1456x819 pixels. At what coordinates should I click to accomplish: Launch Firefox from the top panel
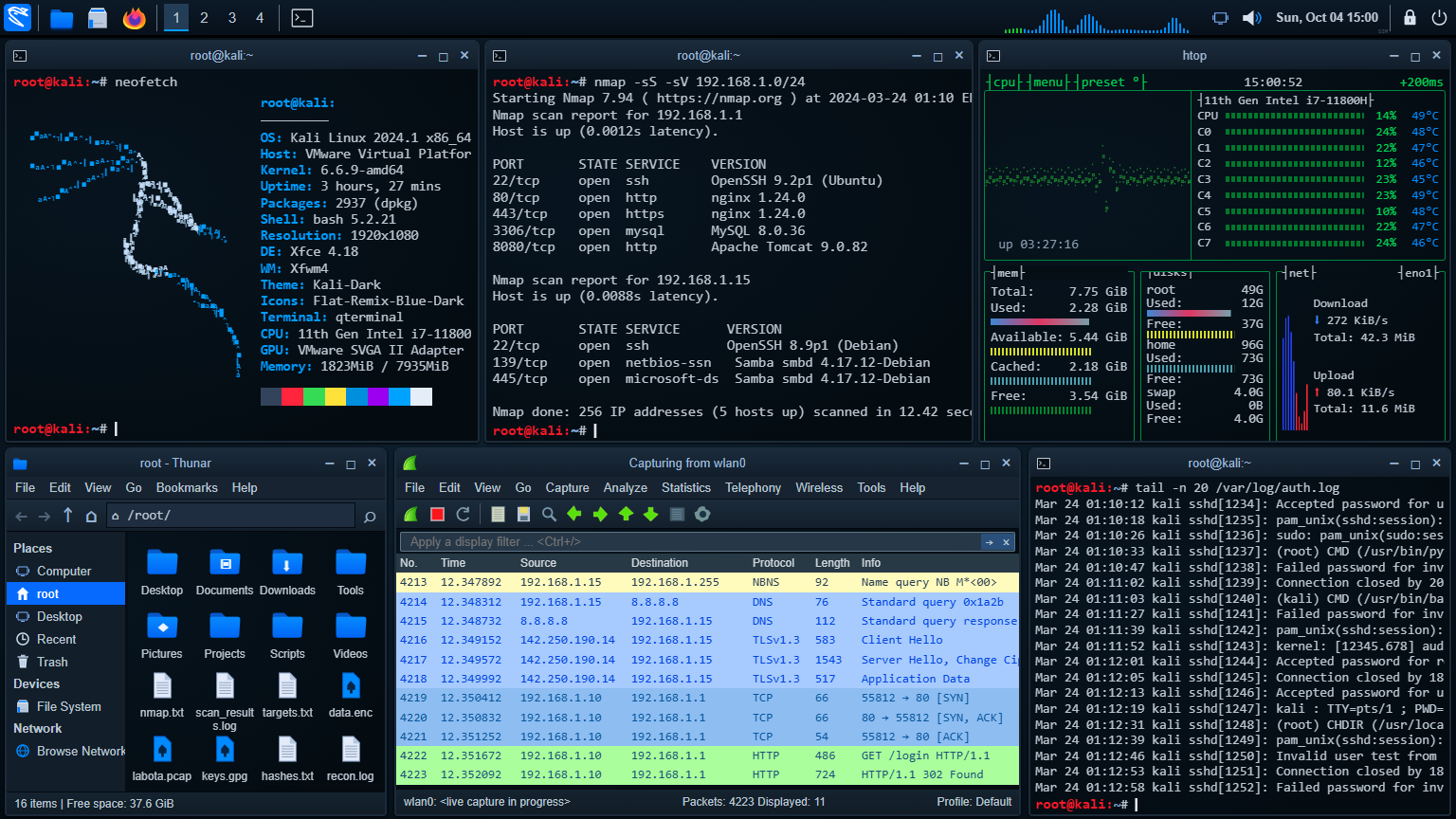tap(135, 17)
